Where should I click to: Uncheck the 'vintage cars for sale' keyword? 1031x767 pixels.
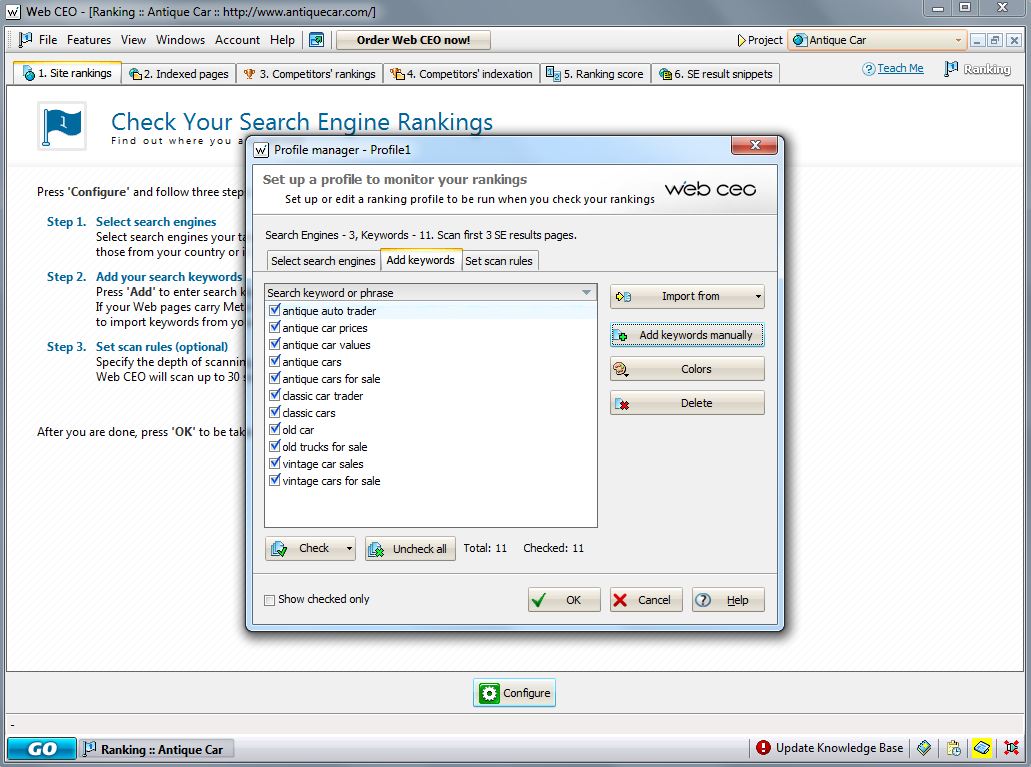[x=275, y=481]
